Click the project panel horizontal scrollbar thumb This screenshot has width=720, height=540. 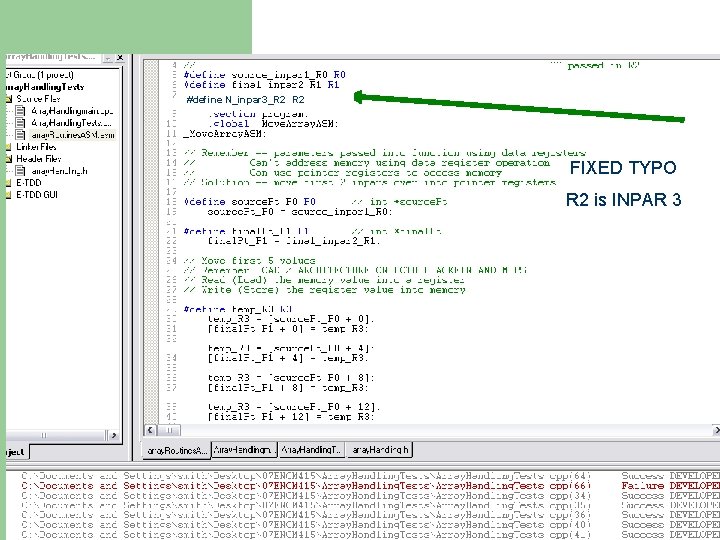(44, 435)
